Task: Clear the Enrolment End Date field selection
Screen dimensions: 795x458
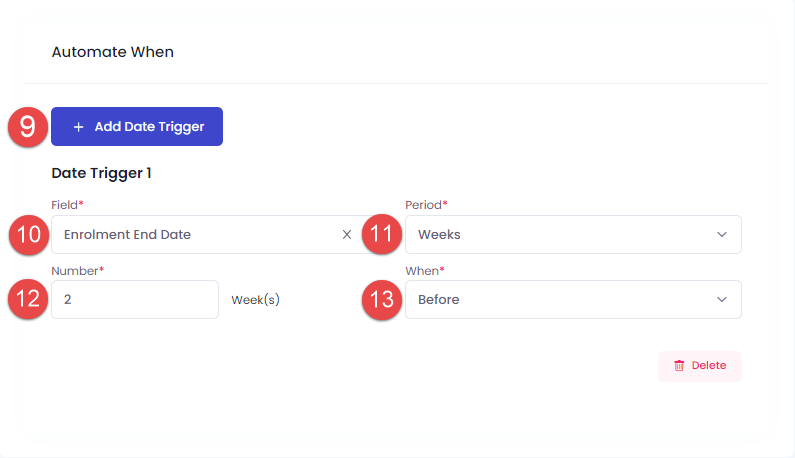Action: click(347, 234)
